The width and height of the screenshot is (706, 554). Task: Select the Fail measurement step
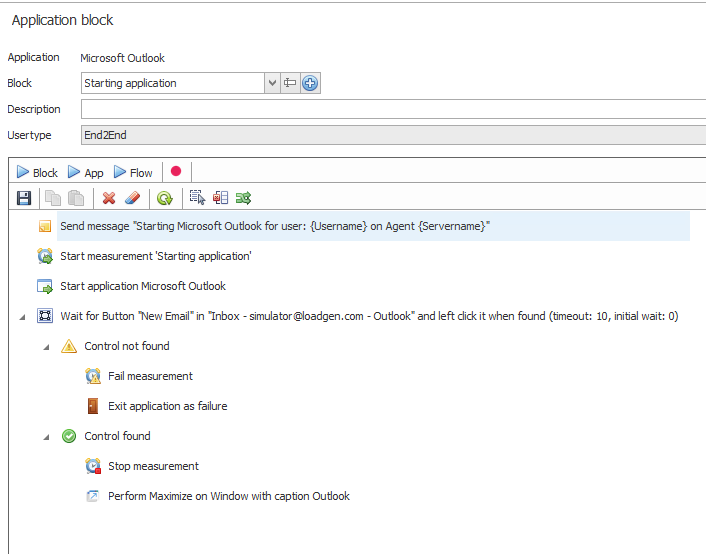click(x=150, y=376)
